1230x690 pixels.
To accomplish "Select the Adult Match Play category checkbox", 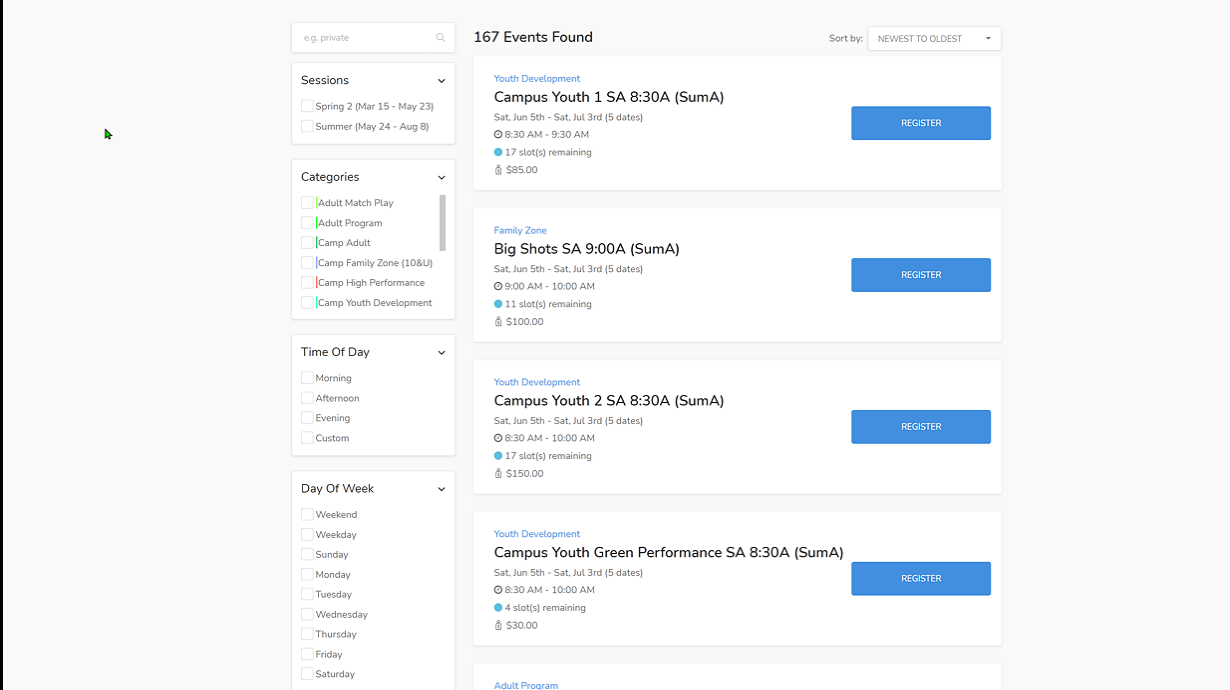I will tap(306, 202).
